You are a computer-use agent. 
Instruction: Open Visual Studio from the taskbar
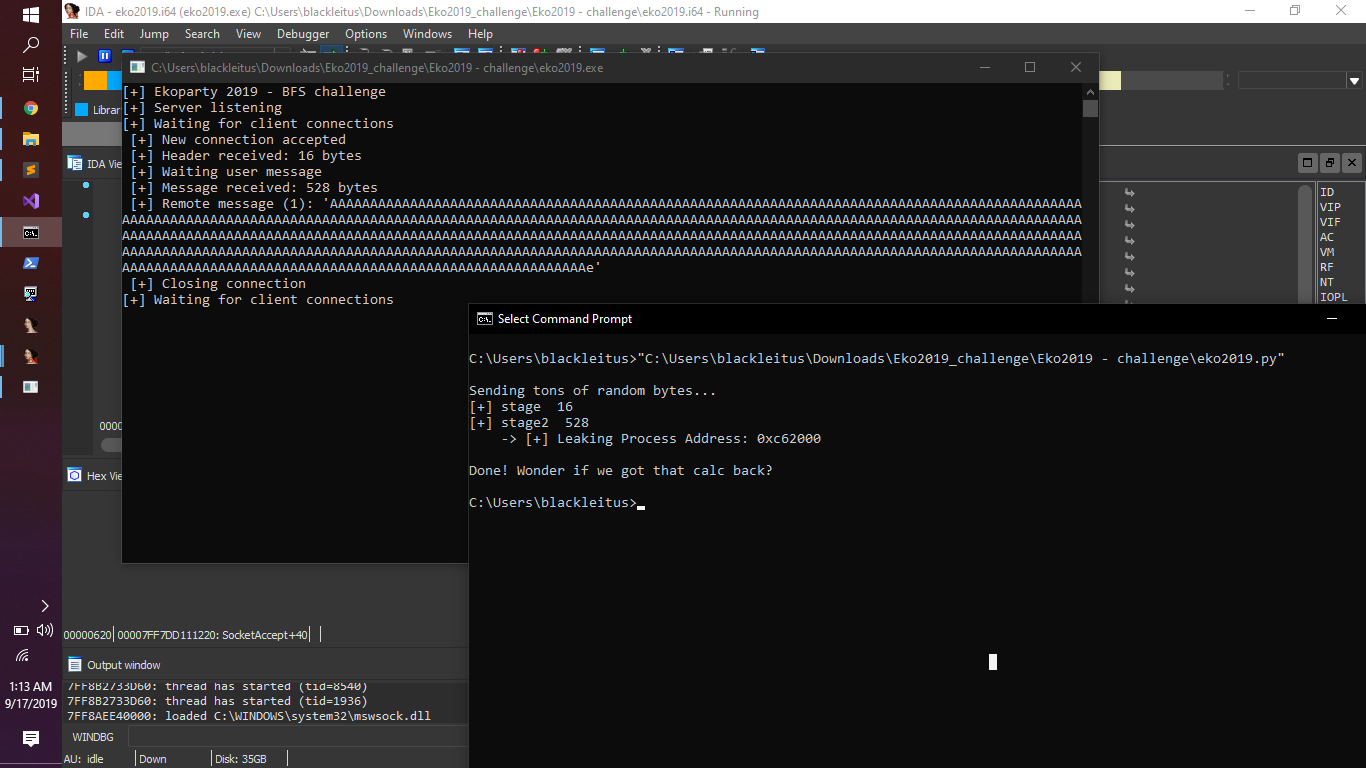tap(31, 201)
